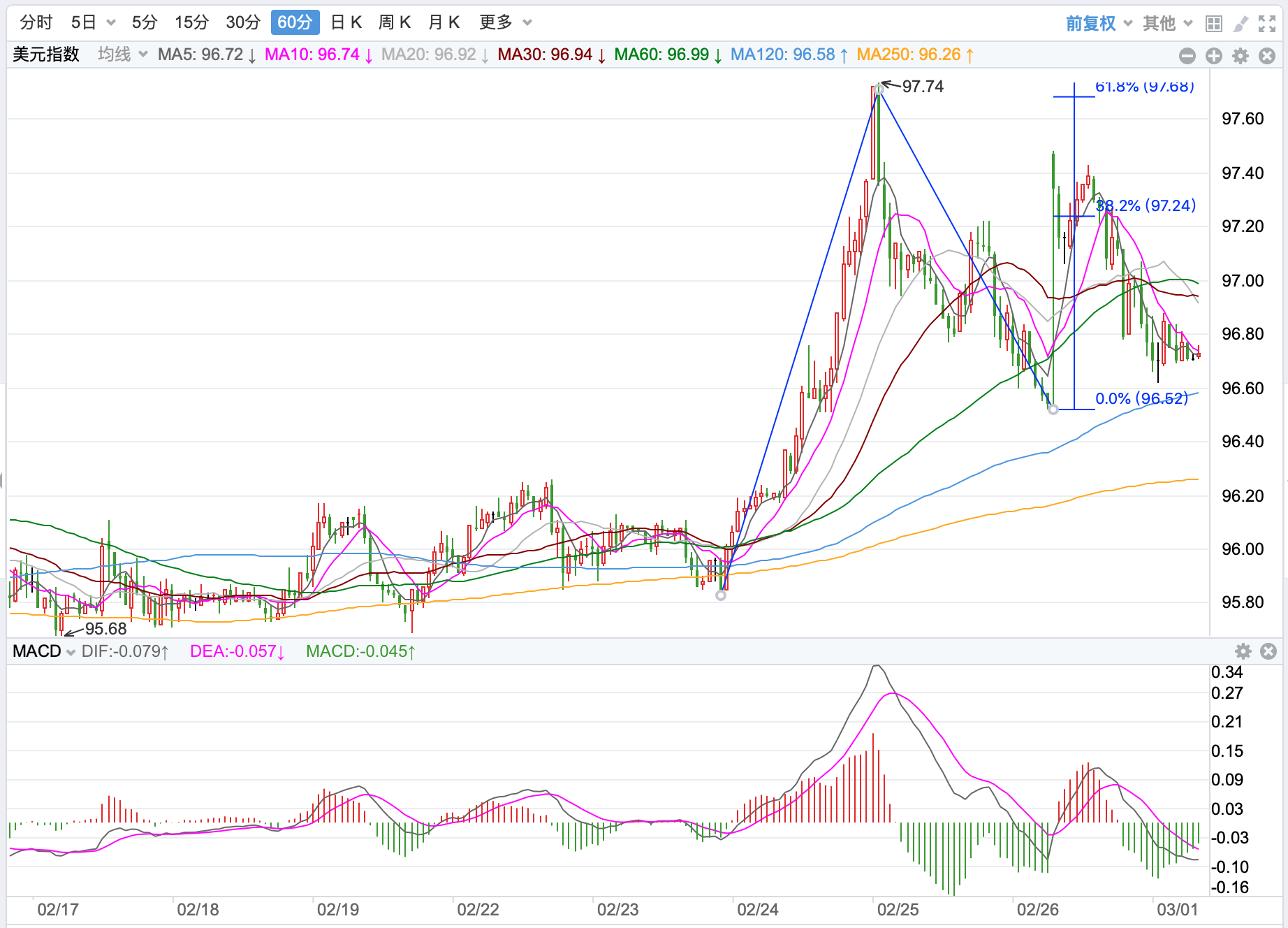
Task: Click the 02/23 date on the axis
Action: tap(618, 909)
